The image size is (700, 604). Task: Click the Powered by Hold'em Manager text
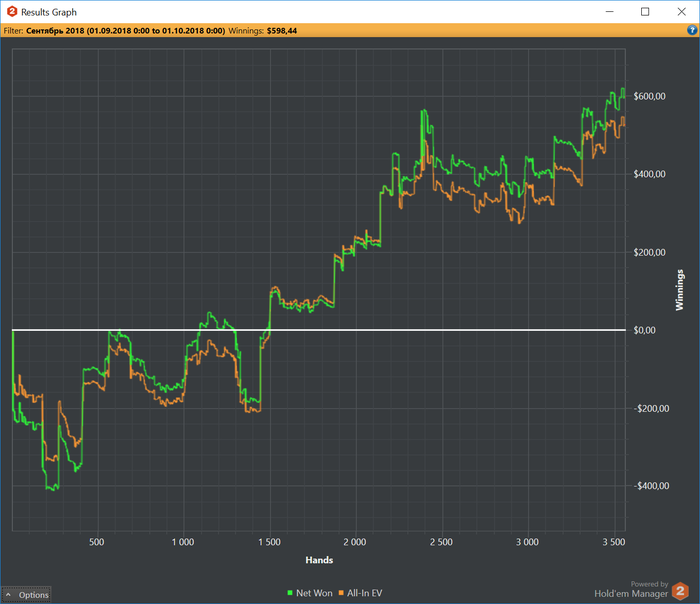point(631,589)
